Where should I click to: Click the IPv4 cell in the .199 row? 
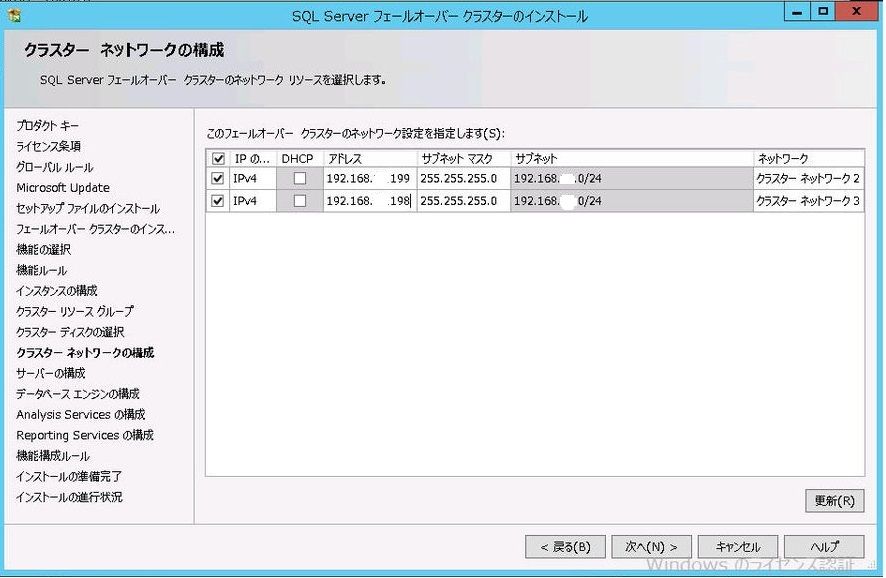[x=253, y=179]
